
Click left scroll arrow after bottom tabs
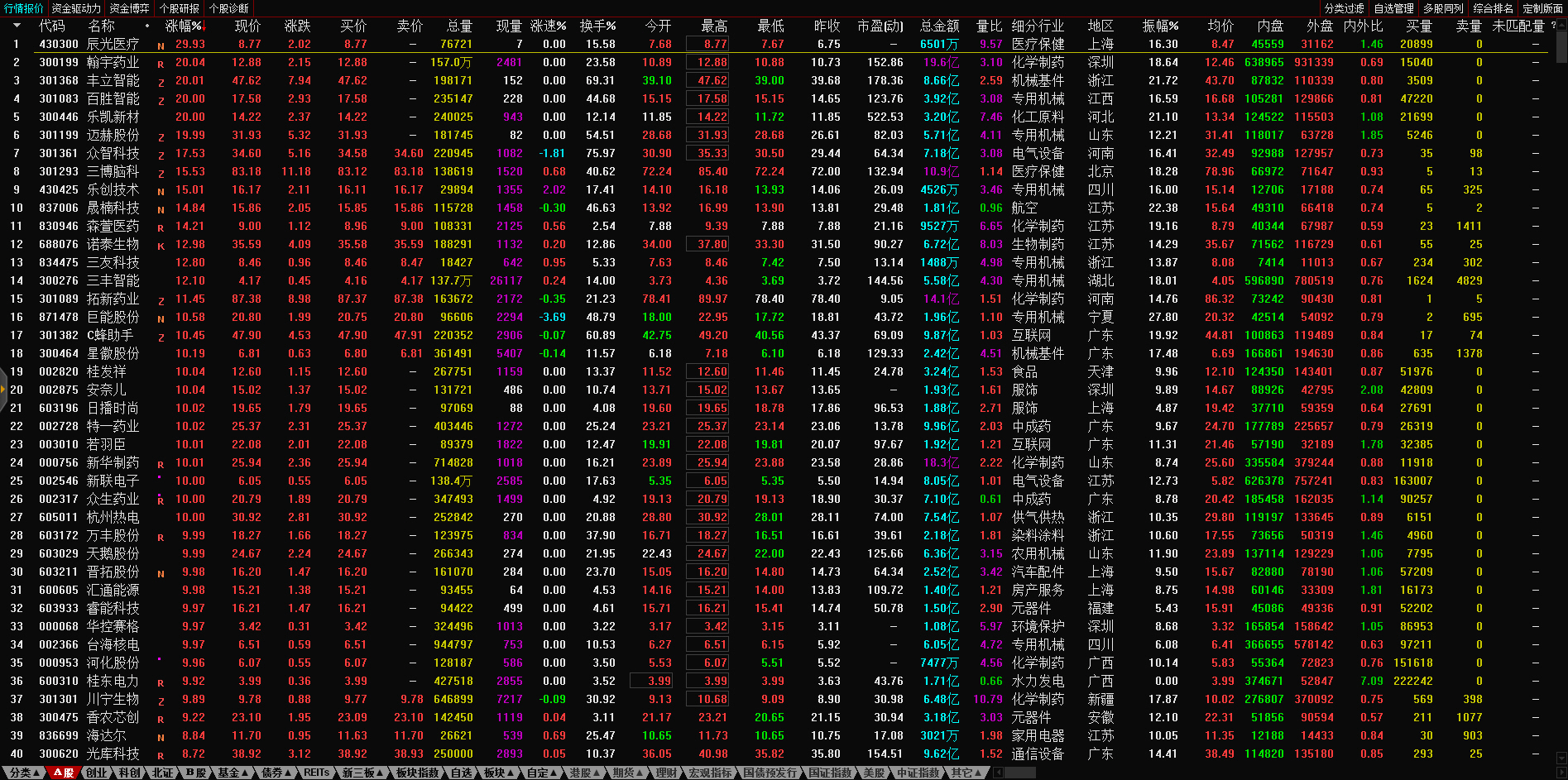(x=999, y=773)
